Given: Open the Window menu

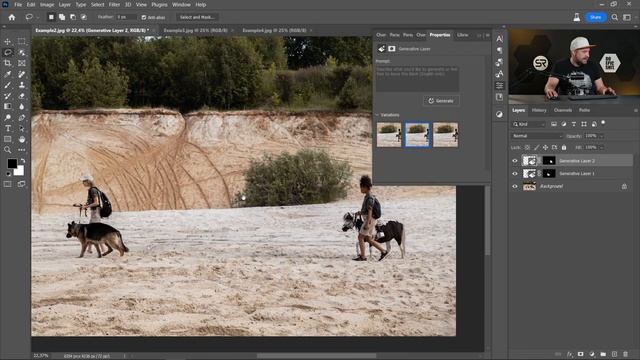Looking at the screenshot, I should pos(181,4).
